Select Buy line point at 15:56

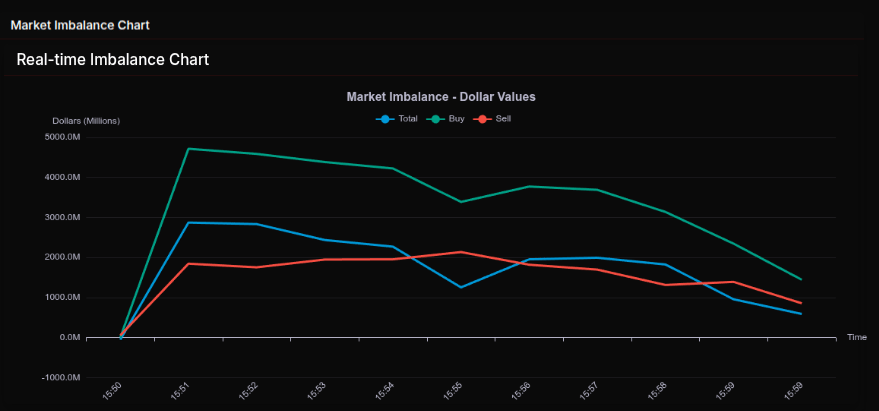(x=529, y=186)
